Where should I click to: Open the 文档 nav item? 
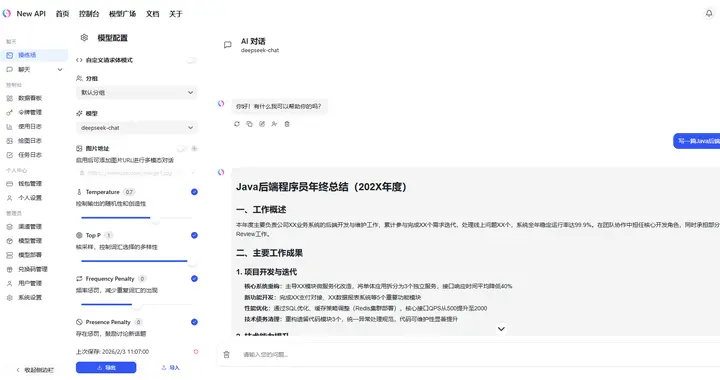[x=152, y=14]
